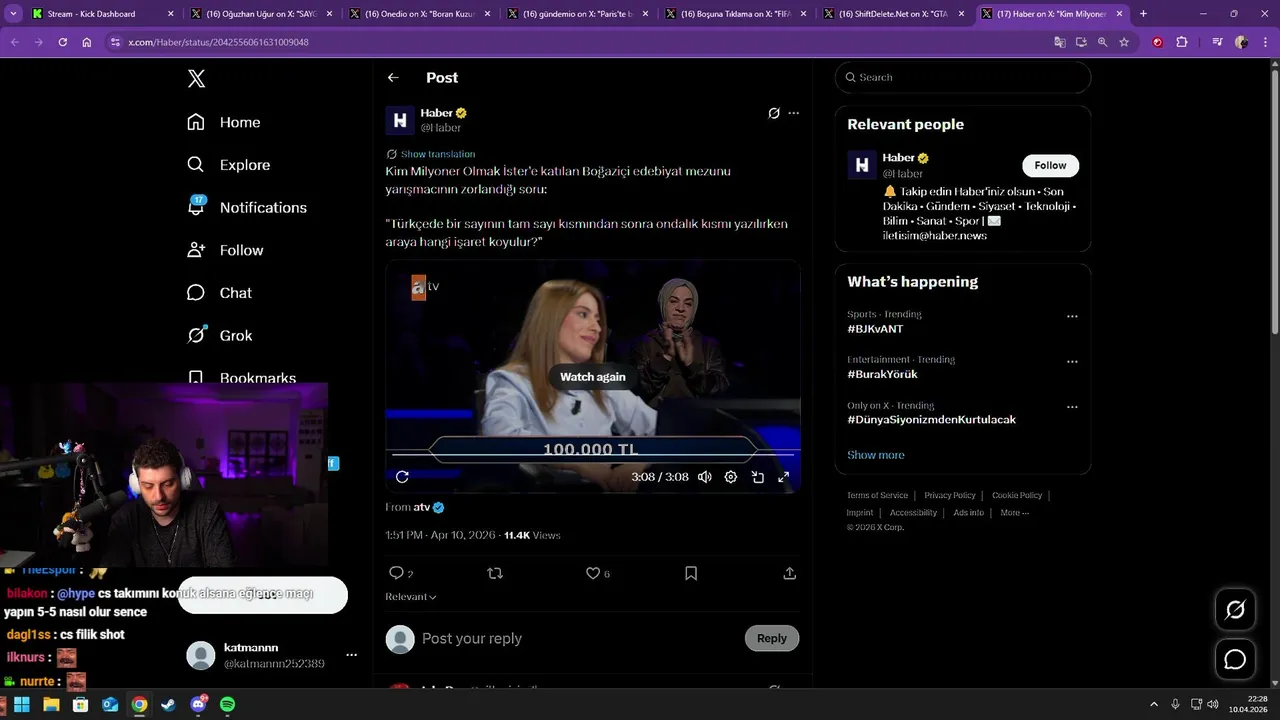Like the post with heart icon
The height and width of the screenshot is (720, 1280).
tap(593, 573)
